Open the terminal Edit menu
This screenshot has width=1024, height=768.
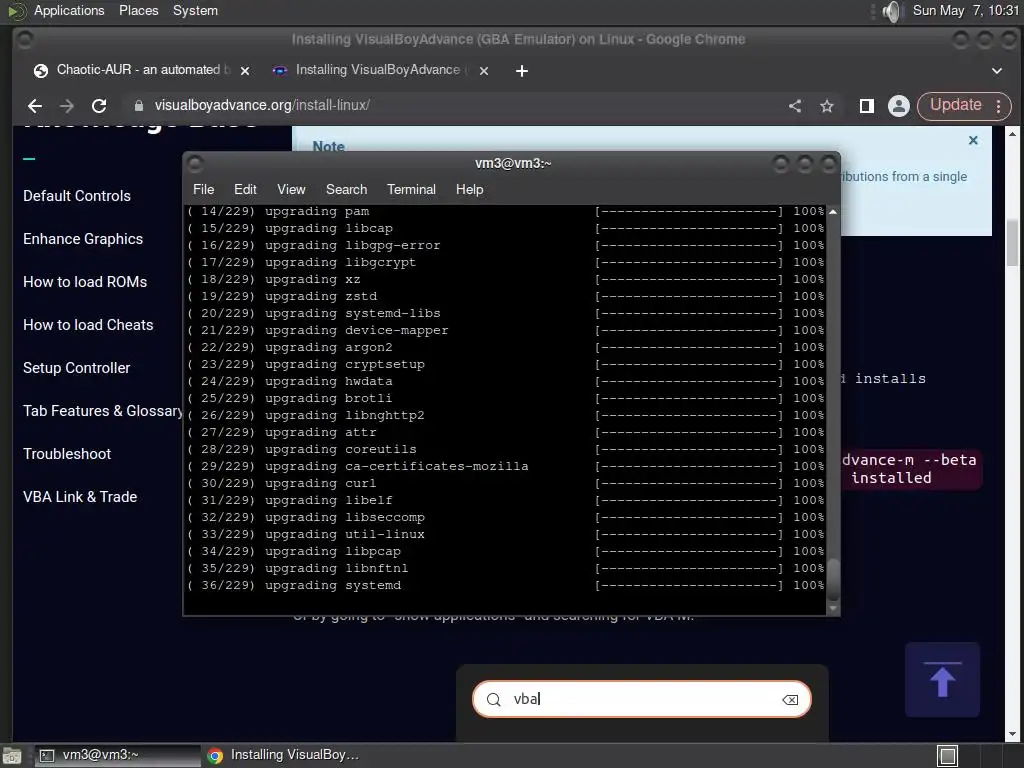[245, 189]
